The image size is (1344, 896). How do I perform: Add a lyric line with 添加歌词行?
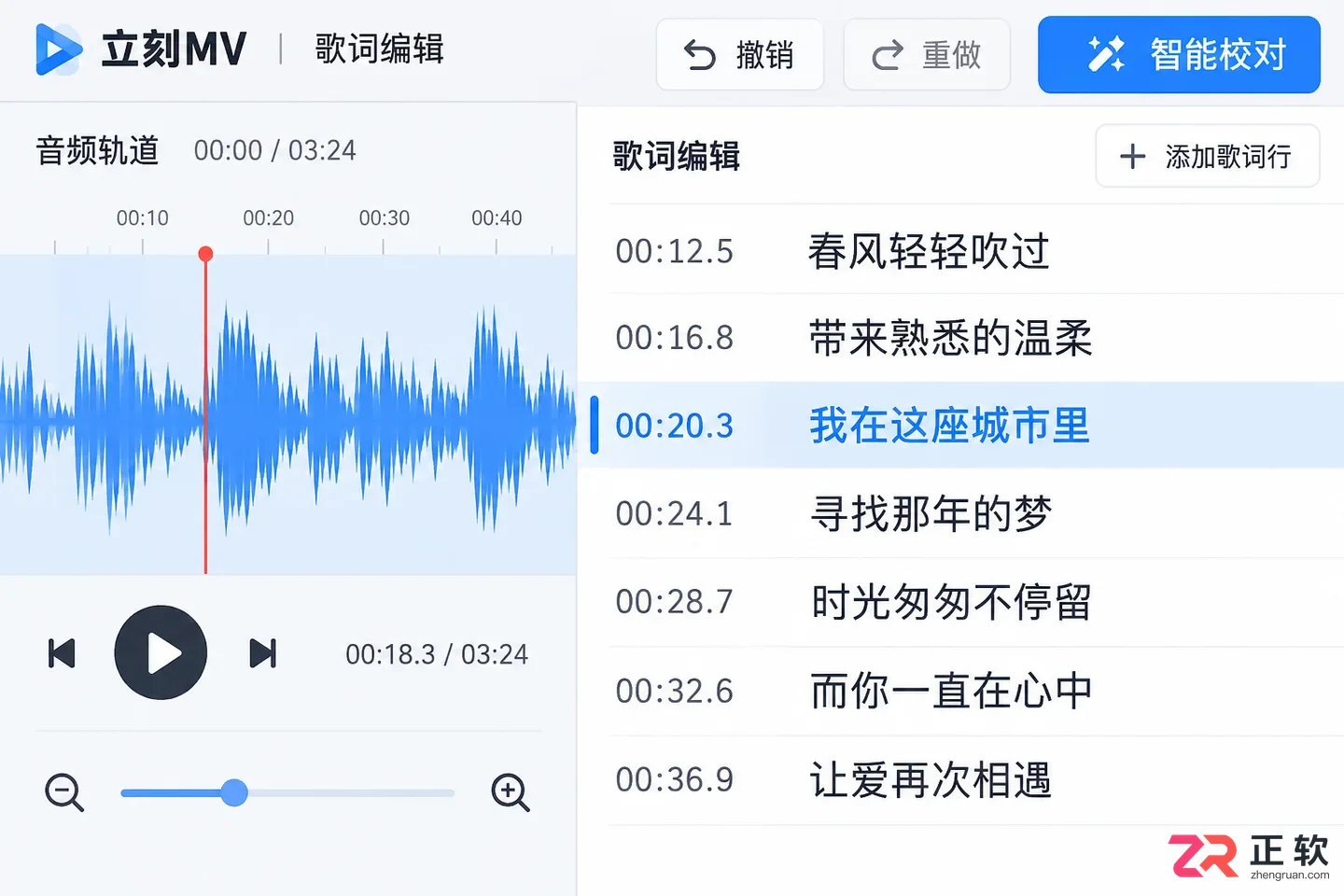(x=1207, y=156)
